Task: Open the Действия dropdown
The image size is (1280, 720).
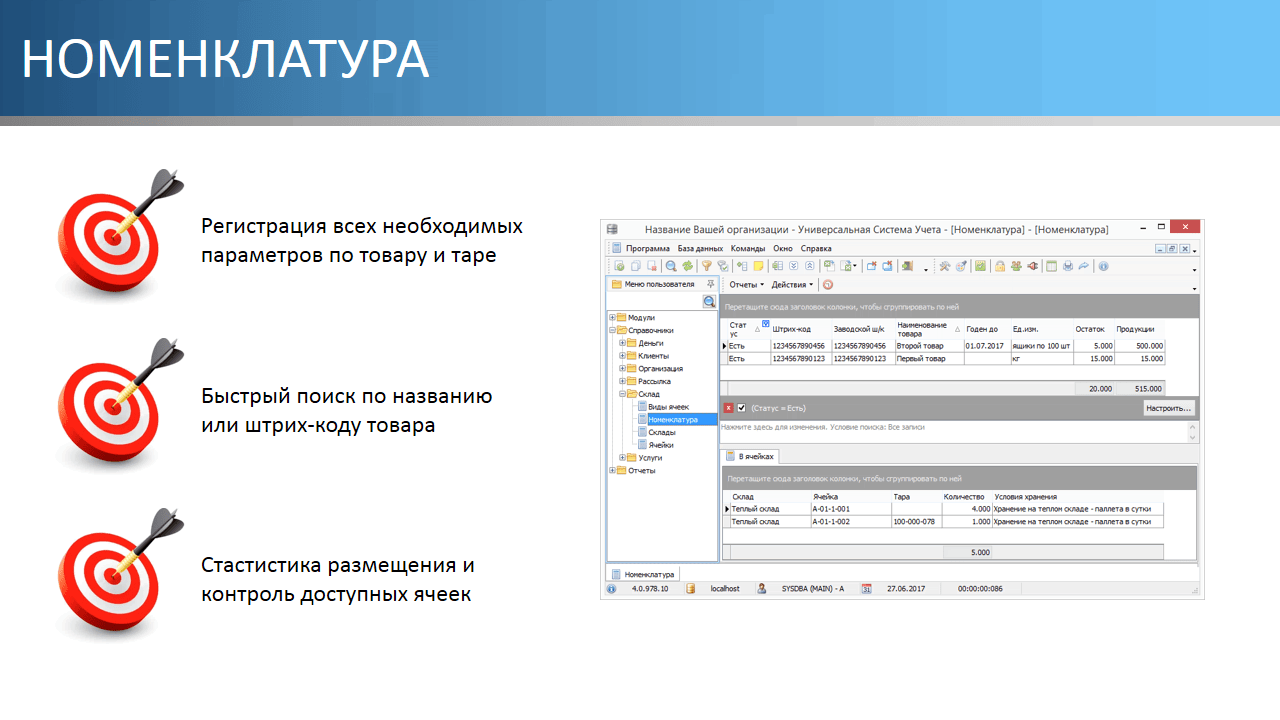Action: click(x=792, y=285)
